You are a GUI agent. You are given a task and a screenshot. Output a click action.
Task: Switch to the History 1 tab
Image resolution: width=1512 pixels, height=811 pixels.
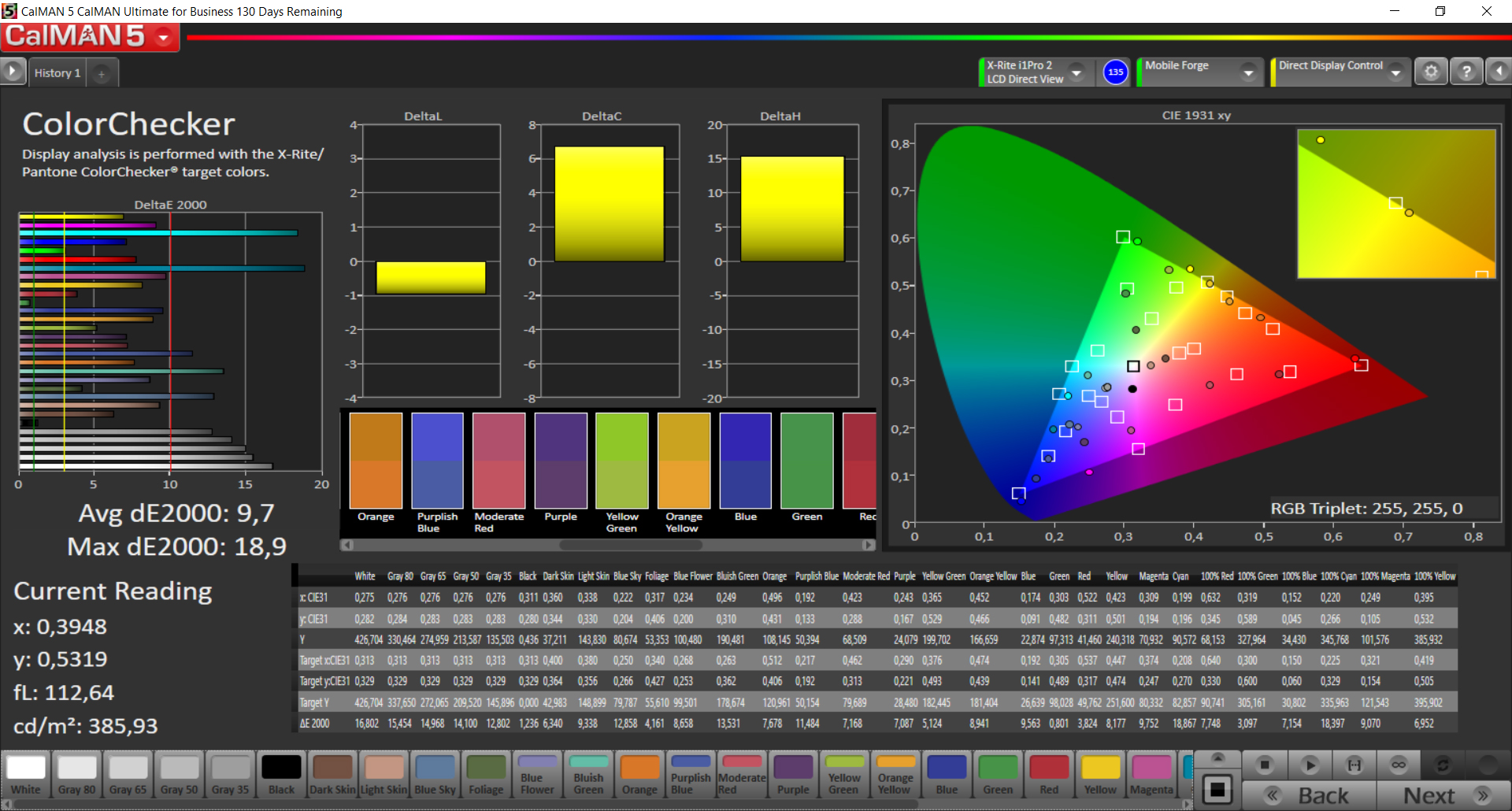pos(57,73)
